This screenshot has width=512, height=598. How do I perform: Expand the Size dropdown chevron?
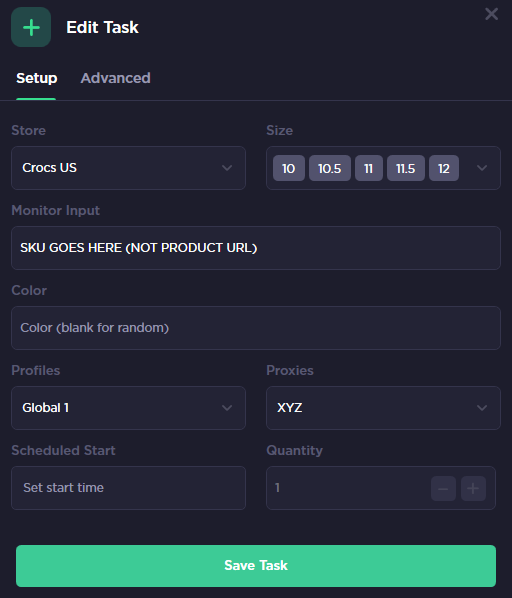[482, 168]
